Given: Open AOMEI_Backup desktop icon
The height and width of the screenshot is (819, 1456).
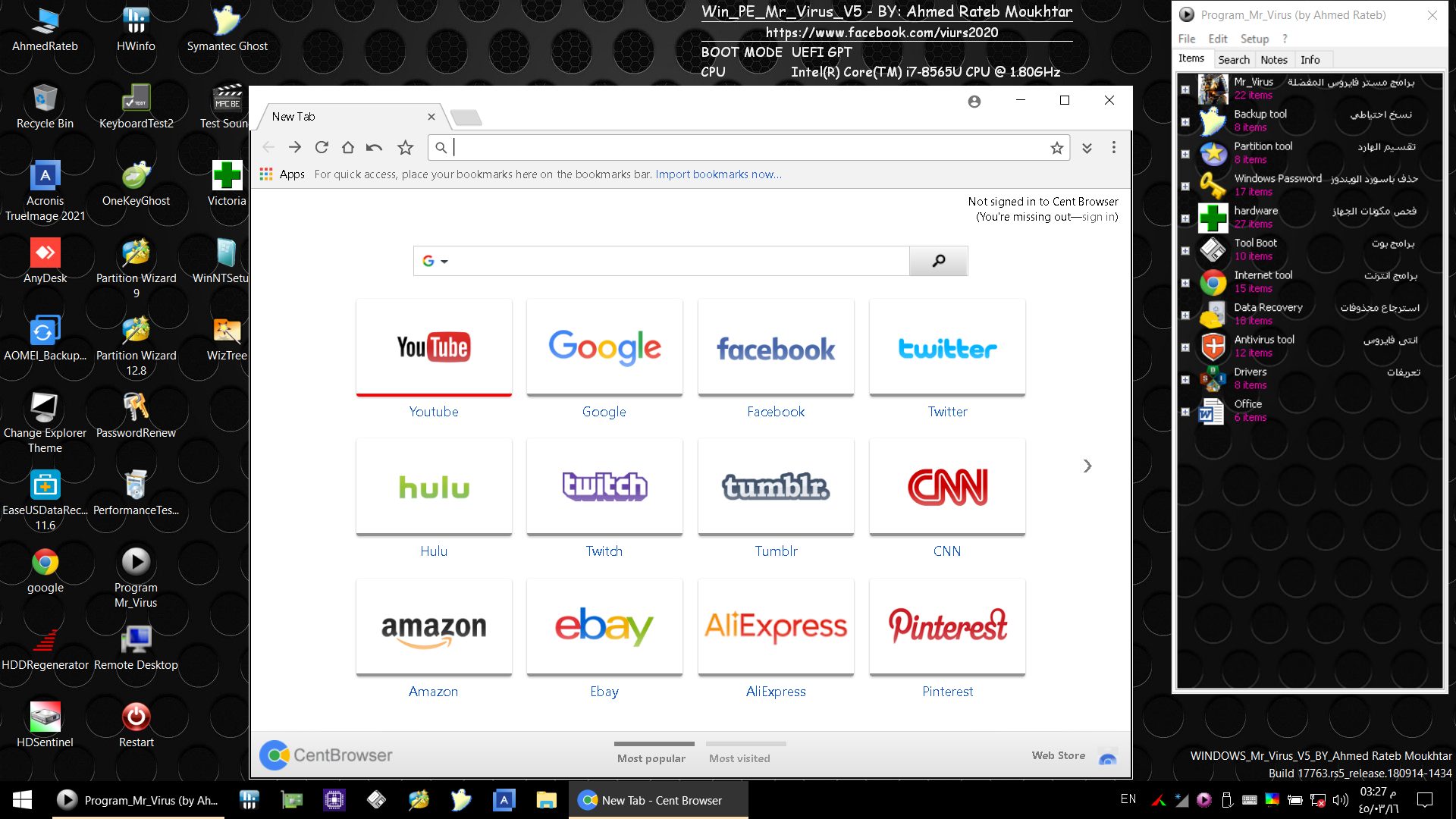Looking at the screenshot, I should 45,338.
